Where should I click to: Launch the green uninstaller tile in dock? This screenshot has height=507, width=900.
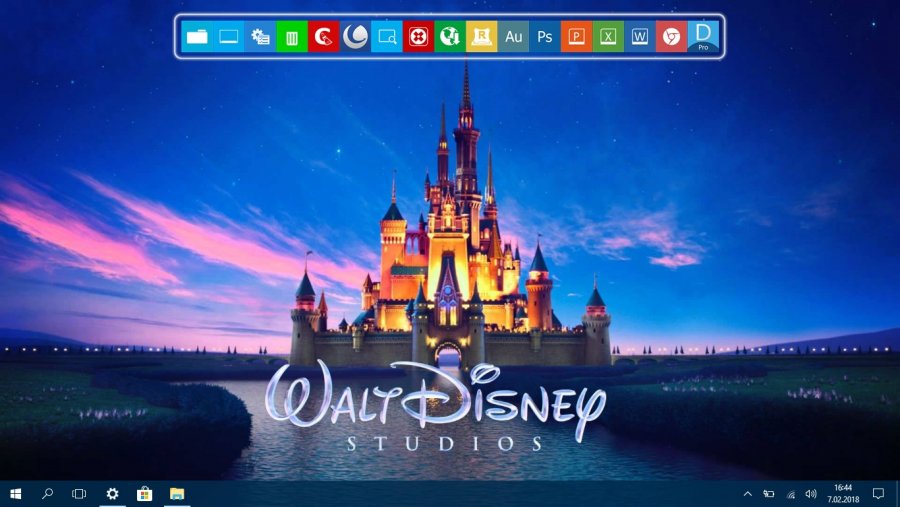point(292,37)
